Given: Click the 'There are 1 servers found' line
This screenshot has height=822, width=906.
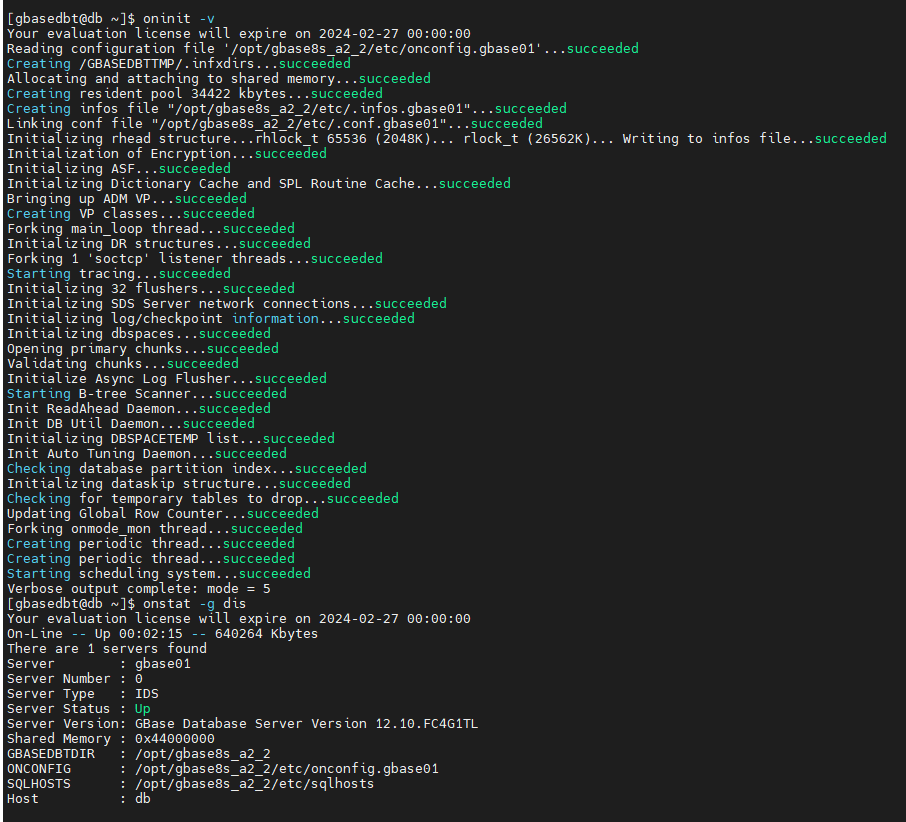Looking at the screenshot, I should click(x=106, y=648).
